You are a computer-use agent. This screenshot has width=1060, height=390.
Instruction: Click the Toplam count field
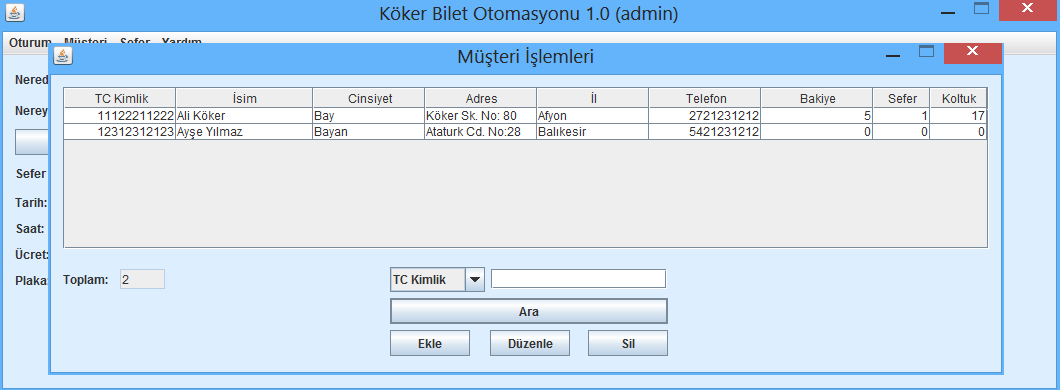pyautogui.click(x=142, y=280)
